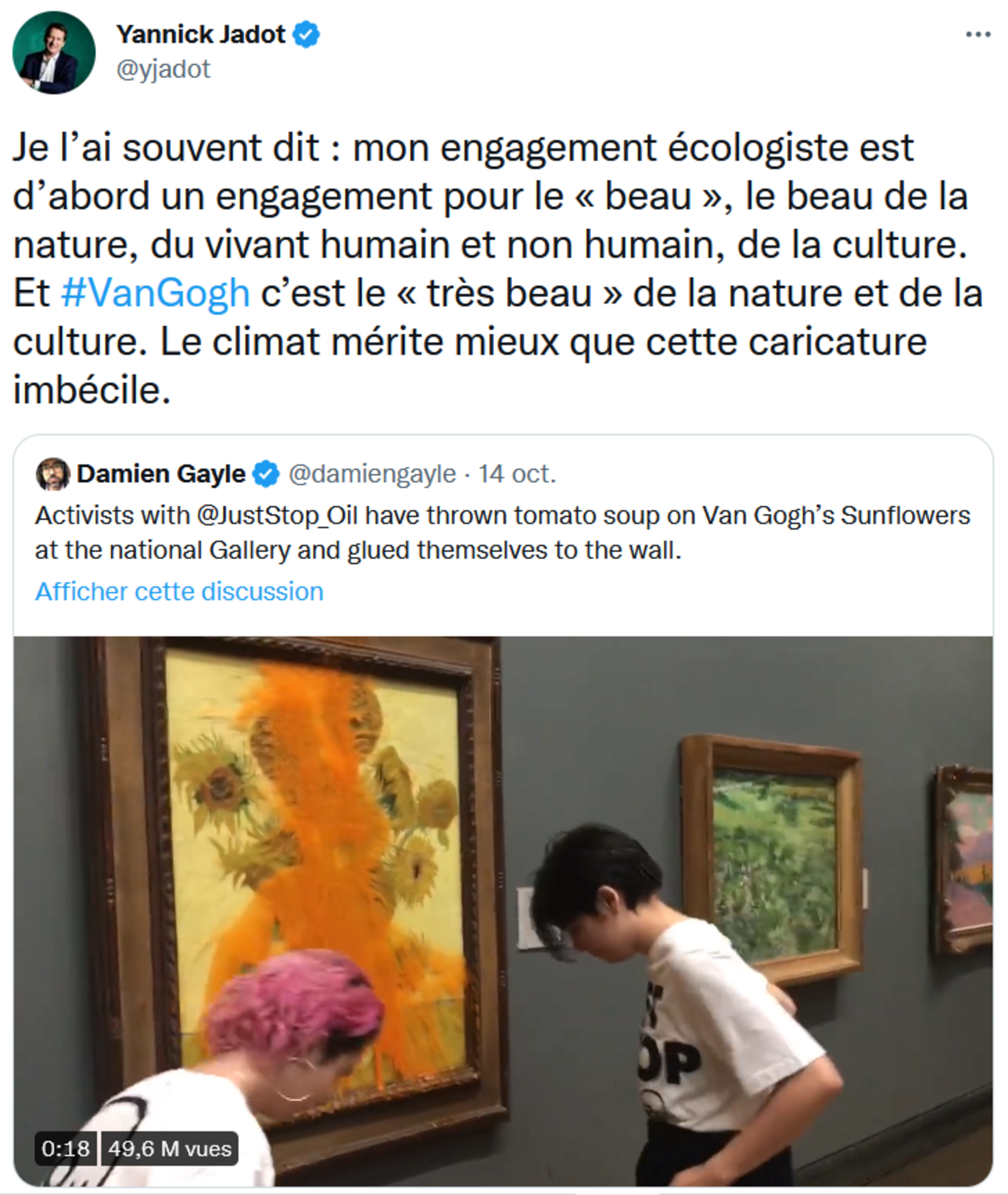Image resolution: width=1008 pixels, height=1195 pixels.
Task: Follow the #VanGogh hashtag link
Action: tap(155, 293)
